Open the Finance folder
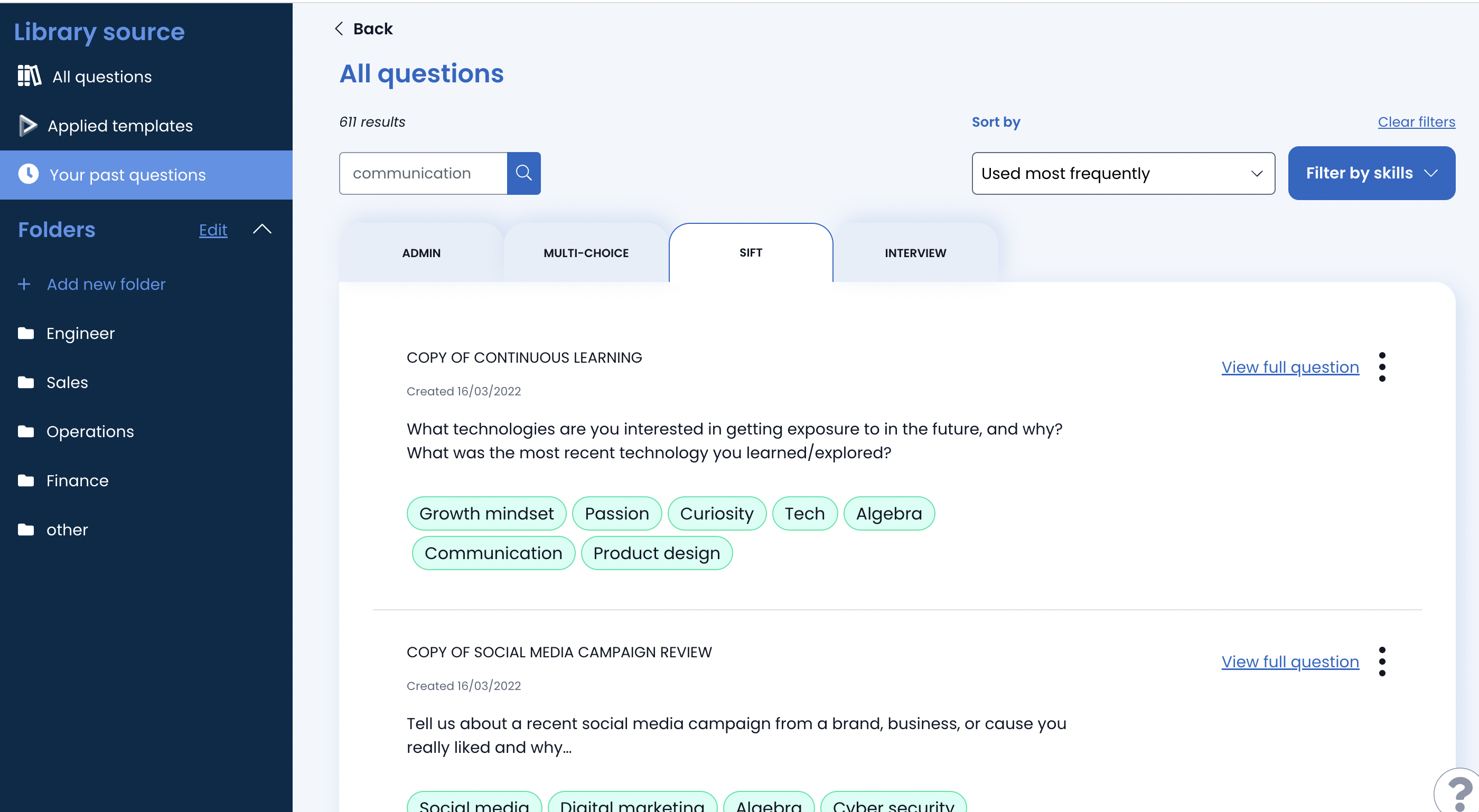1479x812 pixels. tap(77, 481)
